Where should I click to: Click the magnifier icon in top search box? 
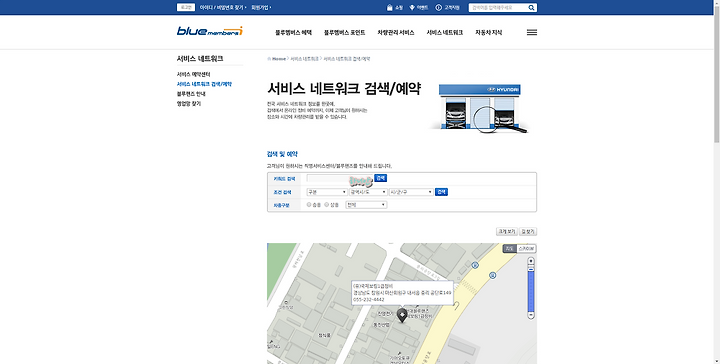pyautogui.click(x=531, y=8)
